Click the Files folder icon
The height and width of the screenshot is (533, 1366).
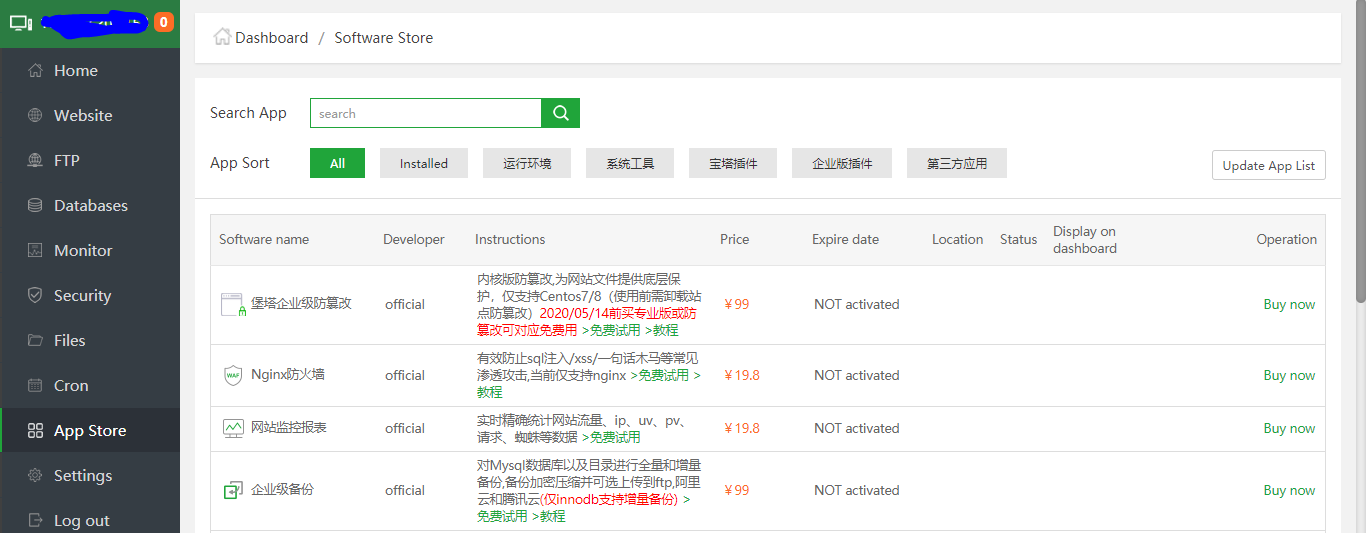35,341
